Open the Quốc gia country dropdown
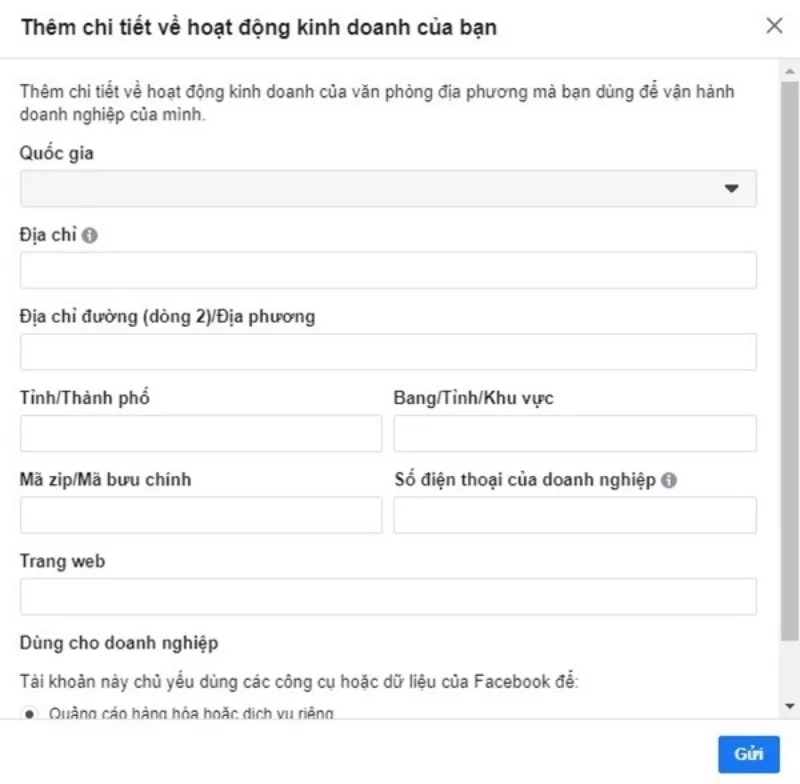This screenshot has width=800, height=784. (x=387, y=188)
